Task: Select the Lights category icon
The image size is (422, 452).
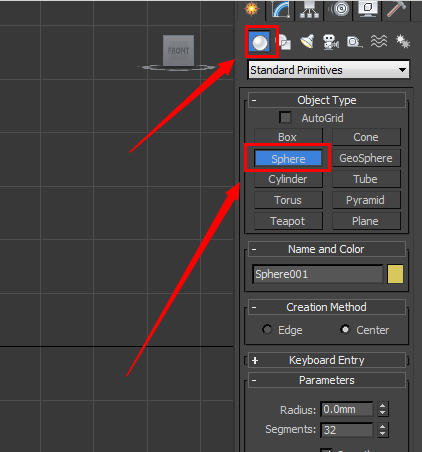Action: point(307,42)
